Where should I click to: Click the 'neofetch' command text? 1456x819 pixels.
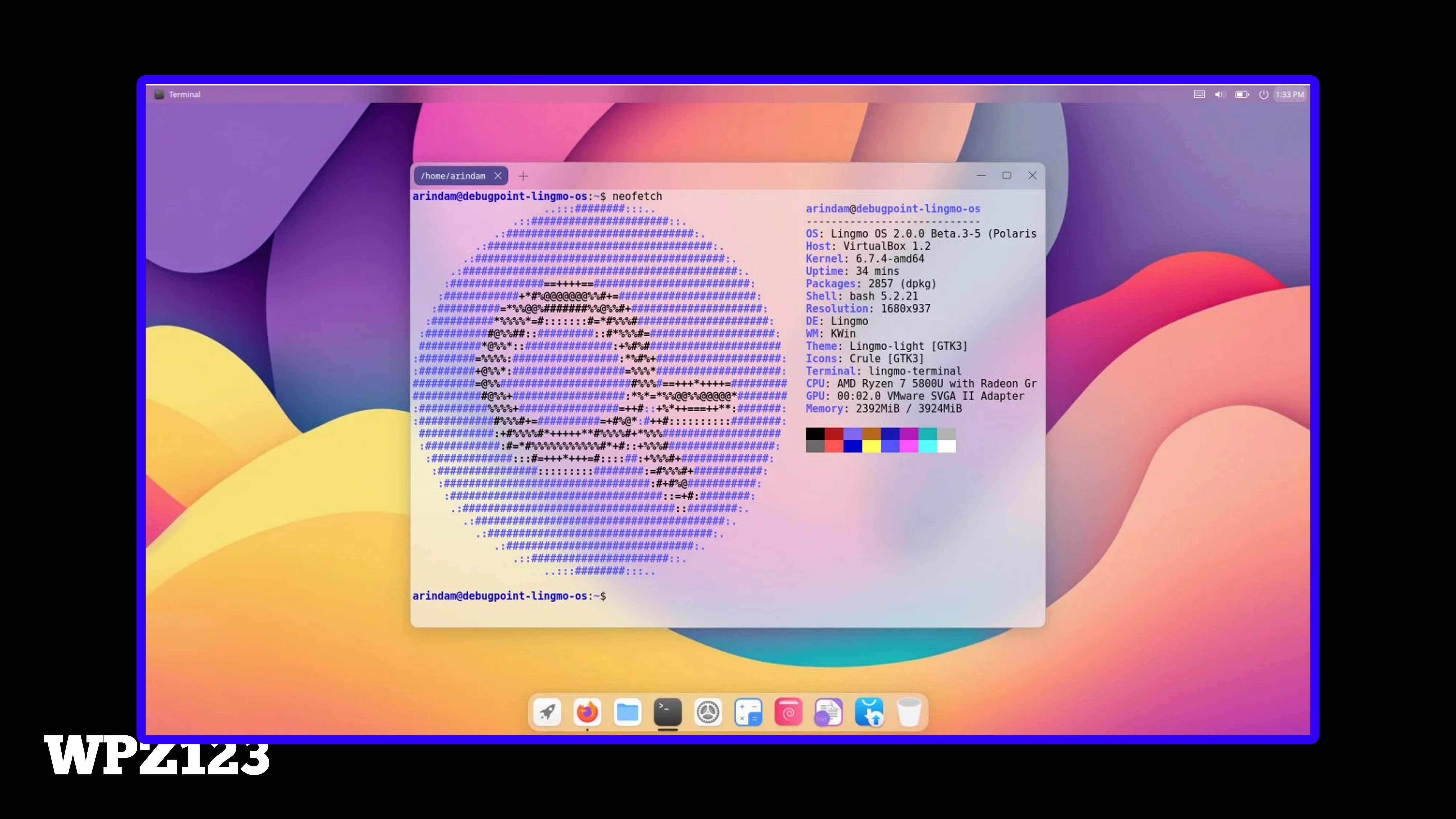click(637, 196)
